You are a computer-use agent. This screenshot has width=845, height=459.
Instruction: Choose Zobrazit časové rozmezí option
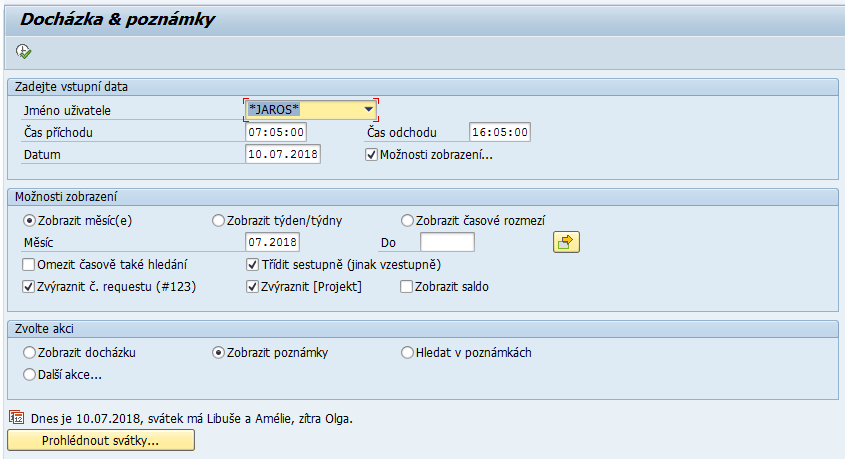[407, 221]
